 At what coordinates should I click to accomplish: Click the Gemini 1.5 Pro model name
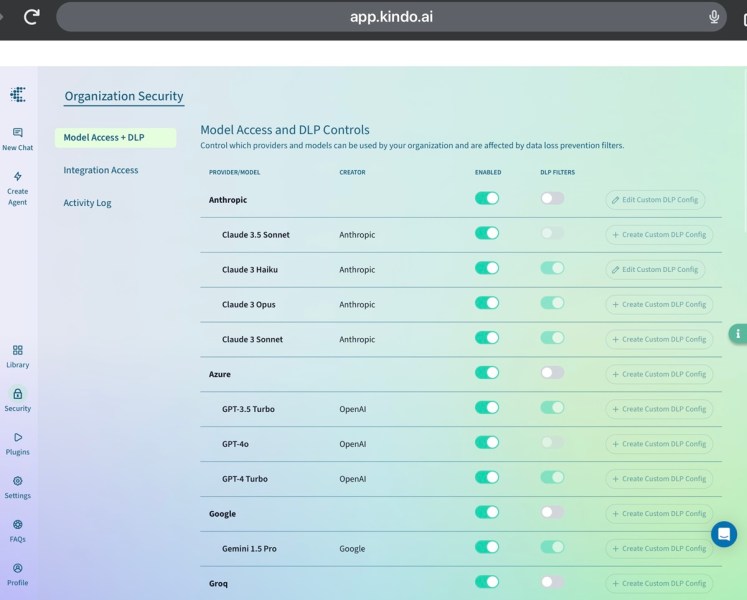click(249, 549)
